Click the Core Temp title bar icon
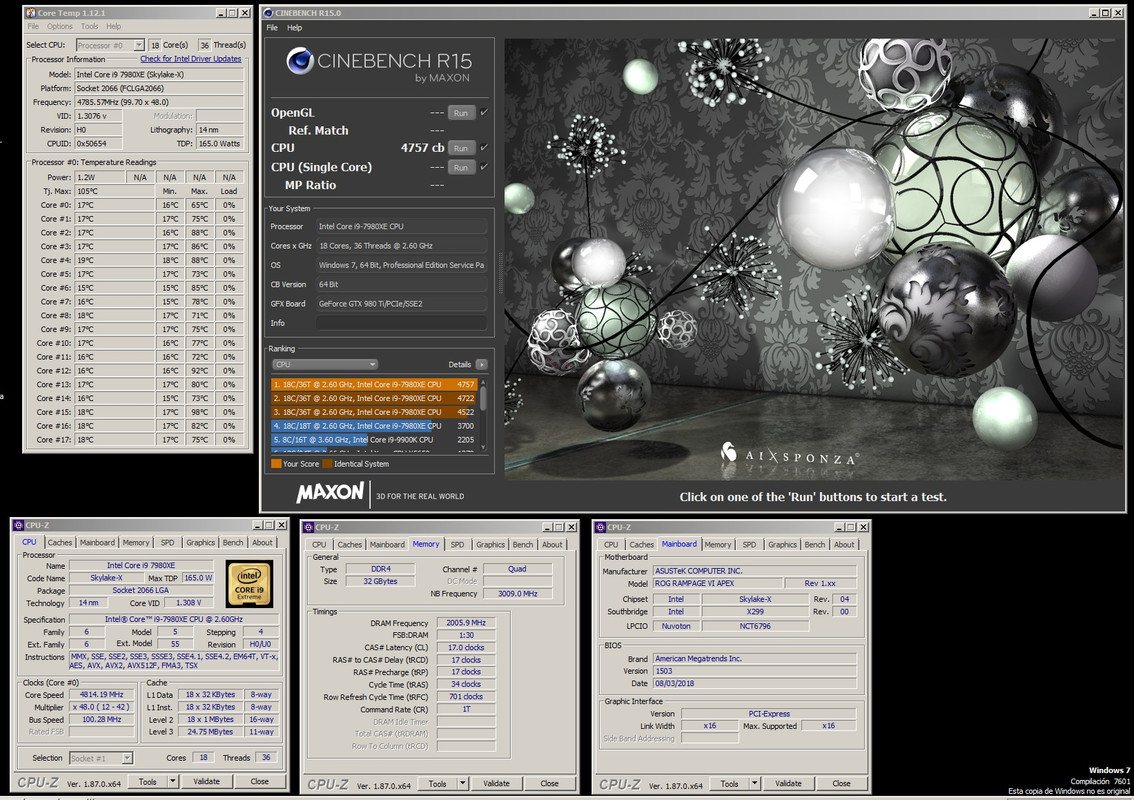The height and width of the screenshot is (800, 1134). [30, 13]
